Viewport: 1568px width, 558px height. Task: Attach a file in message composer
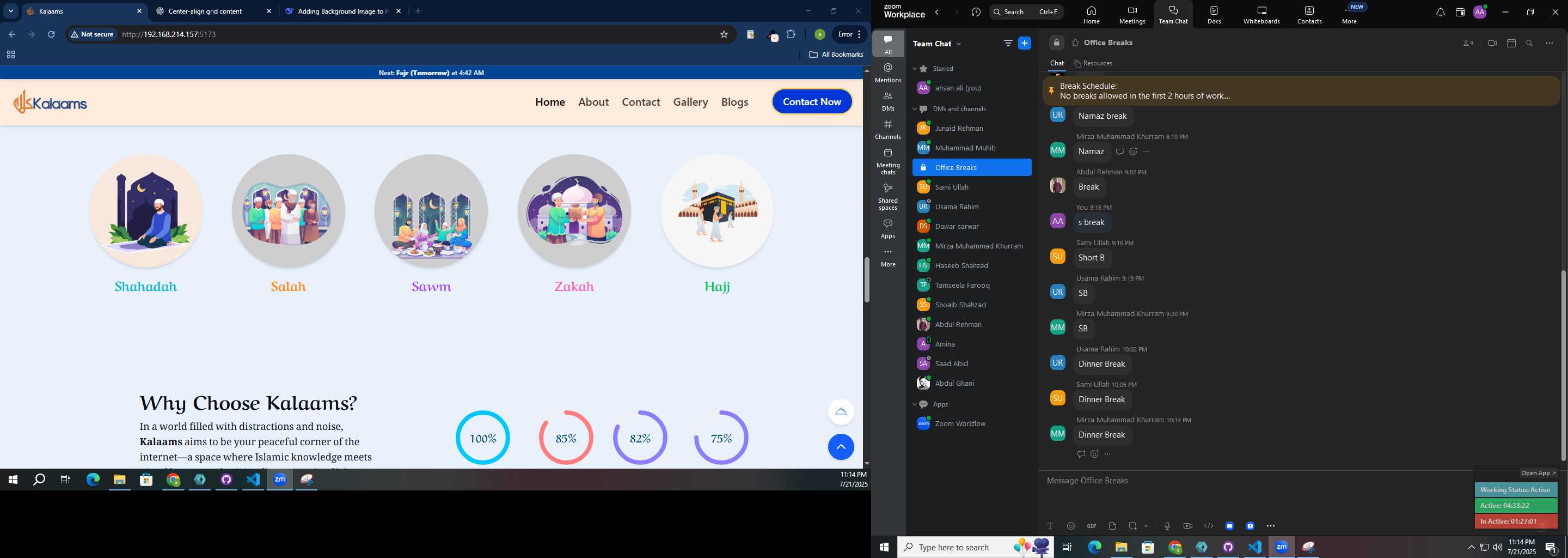[1112, 526]
